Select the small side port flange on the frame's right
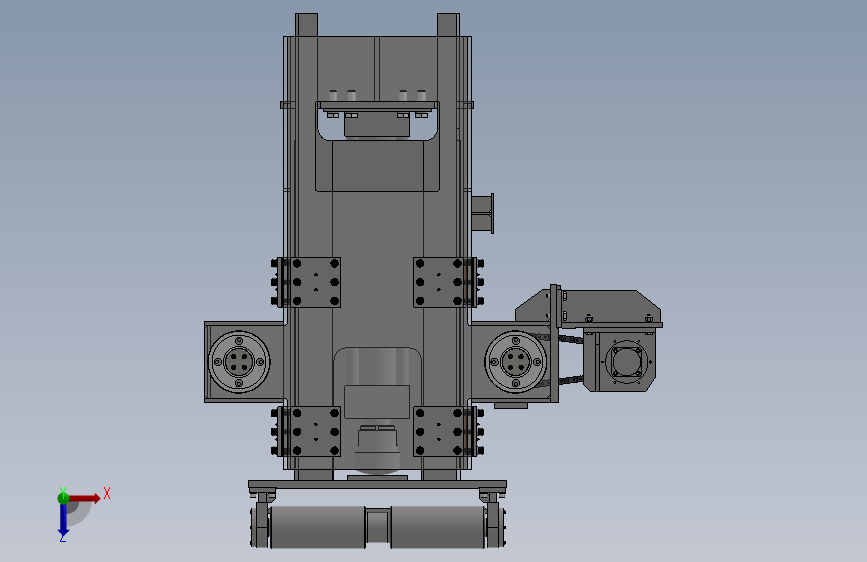The width and height of the screenshot is (867, 562). 483,214
